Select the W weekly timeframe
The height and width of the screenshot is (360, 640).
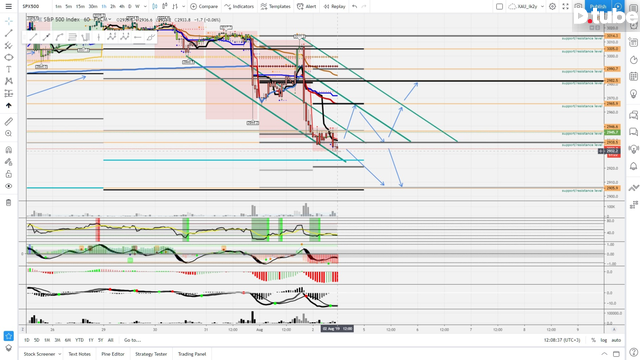[x=137, y=7]
